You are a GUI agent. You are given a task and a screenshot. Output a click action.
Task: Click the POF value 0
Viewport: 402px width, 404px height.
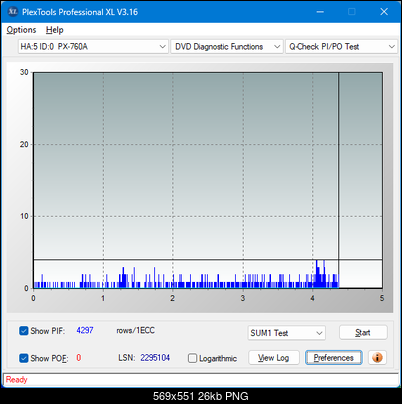pos(79,358)
